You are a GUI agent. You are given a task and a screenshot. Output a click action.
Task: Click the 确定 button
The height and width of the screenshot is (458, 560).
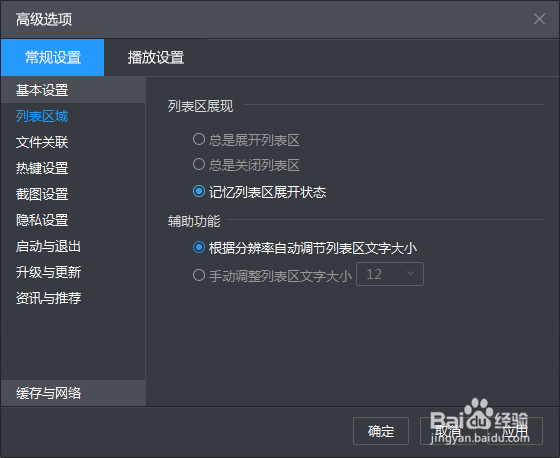381,431
